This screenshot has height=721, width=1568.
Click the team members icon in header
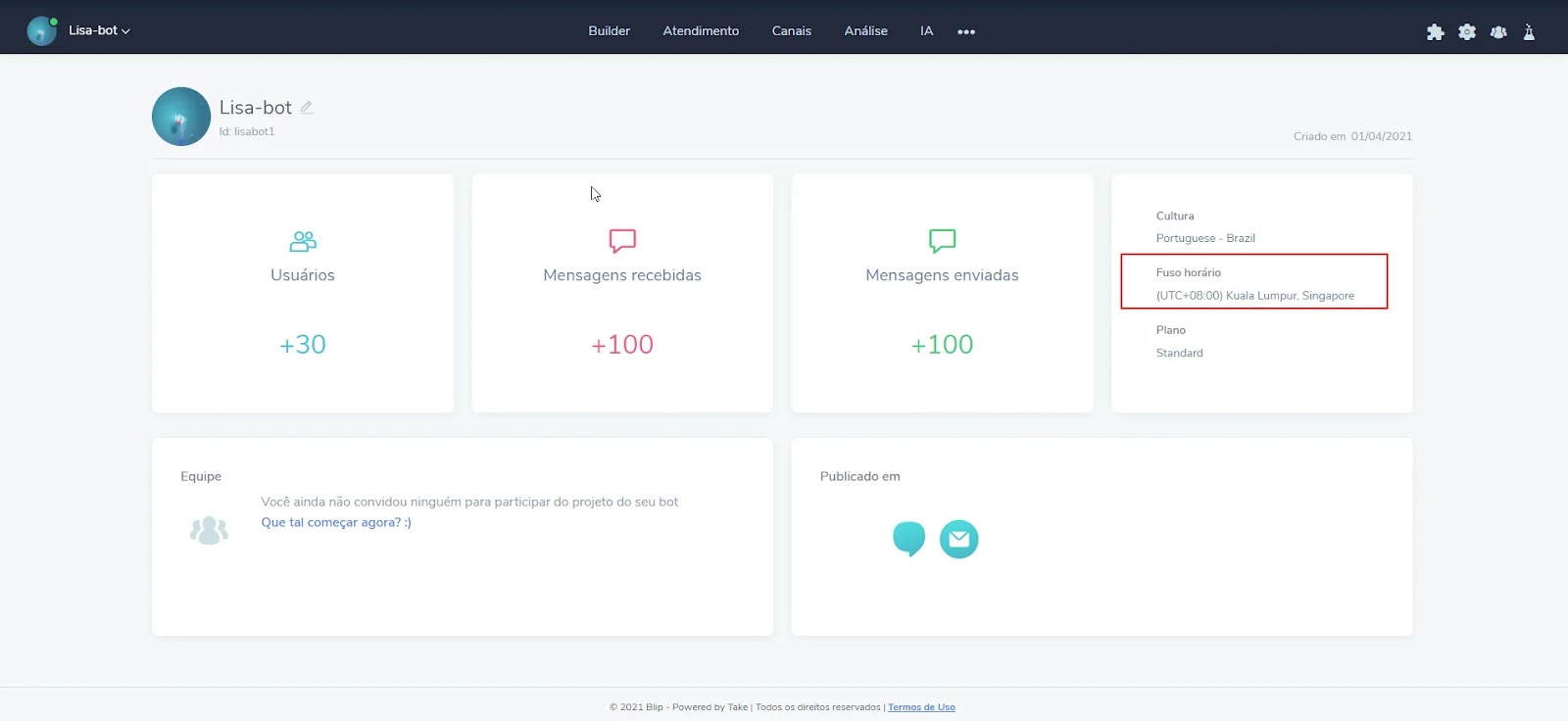[1498, 32]
